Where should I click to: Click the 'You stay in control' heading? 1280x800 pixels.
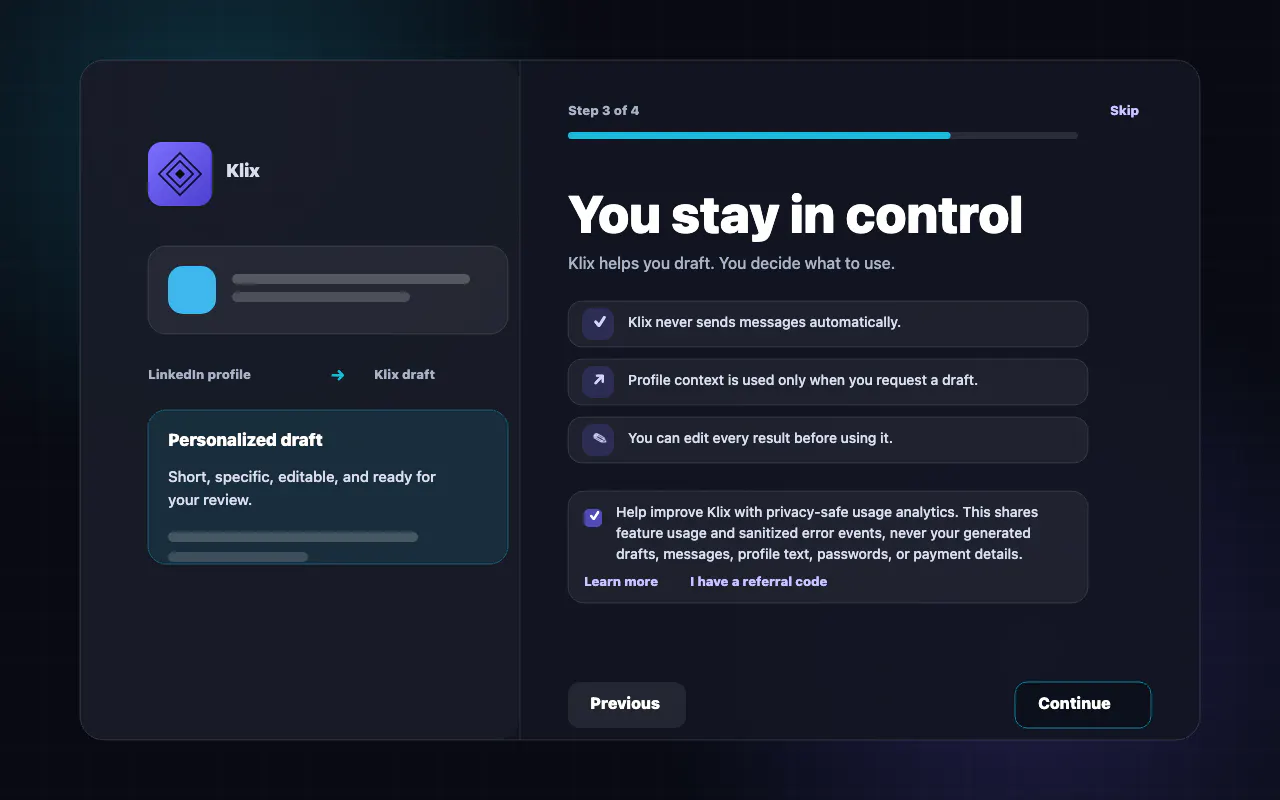click(x=795, y=215)
